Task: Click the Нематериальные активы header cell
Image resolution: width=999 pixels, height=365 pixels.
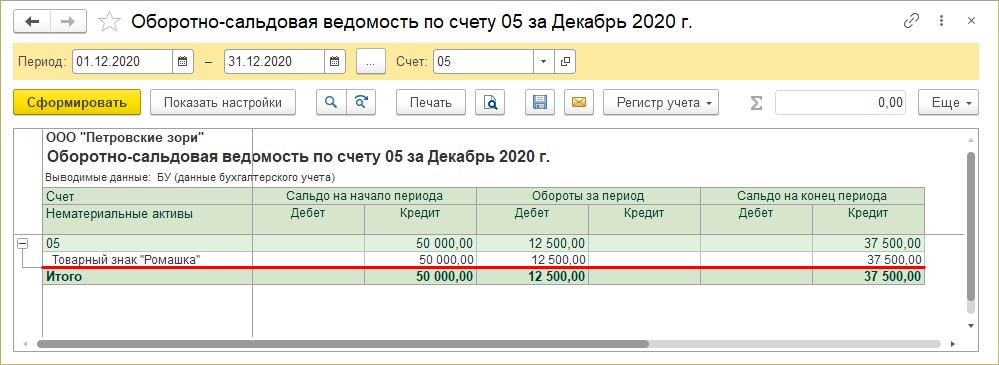Action: pyautogui.click(x=148, y=219)
